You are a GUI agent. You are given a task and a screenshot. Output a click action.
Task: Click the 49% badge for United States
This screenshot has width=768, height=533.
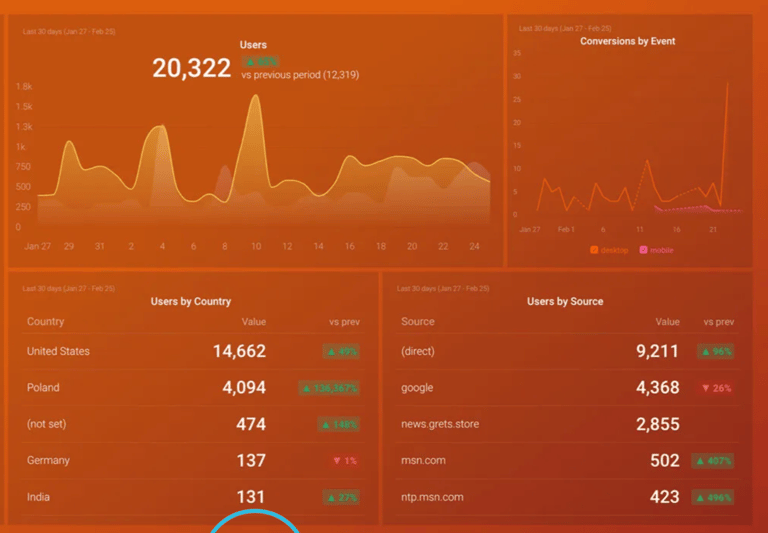pos(341,351)
